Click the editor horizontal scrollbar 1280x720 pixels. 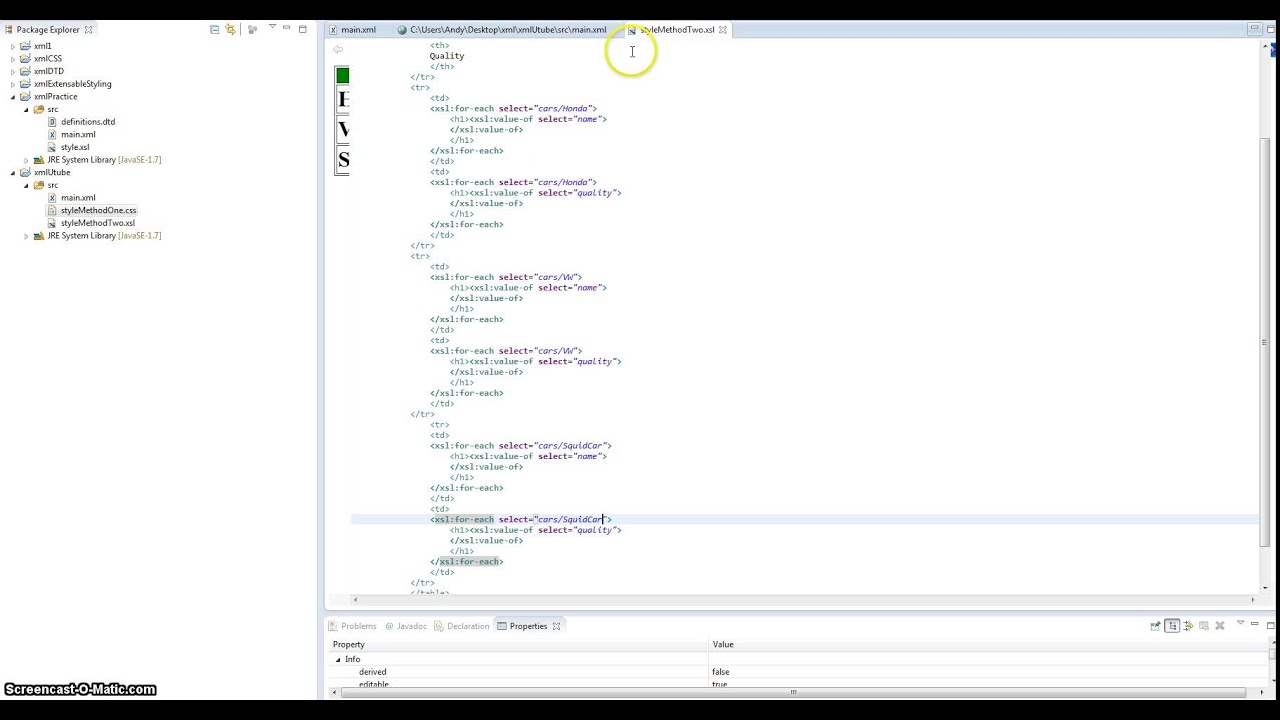pos(805,599)
